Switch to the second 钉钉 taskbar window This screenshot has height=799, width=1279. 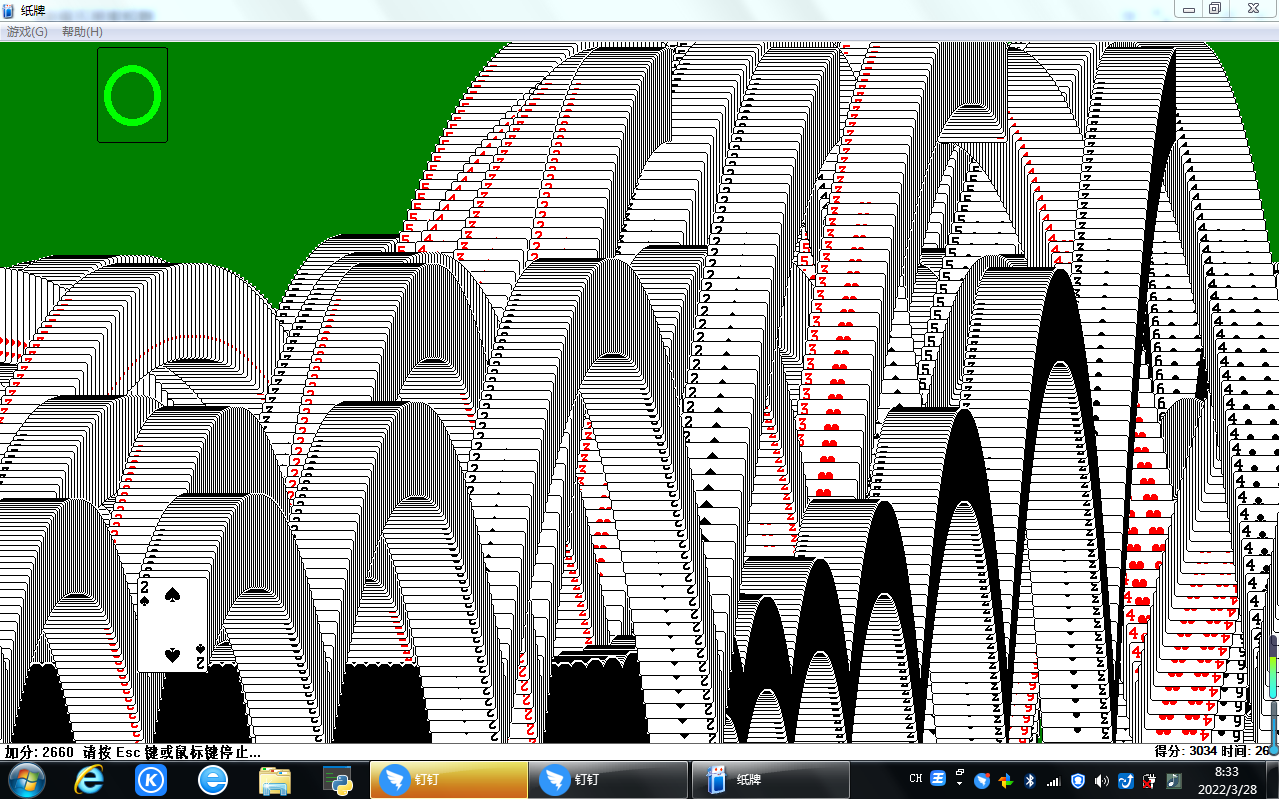[609, 780]
